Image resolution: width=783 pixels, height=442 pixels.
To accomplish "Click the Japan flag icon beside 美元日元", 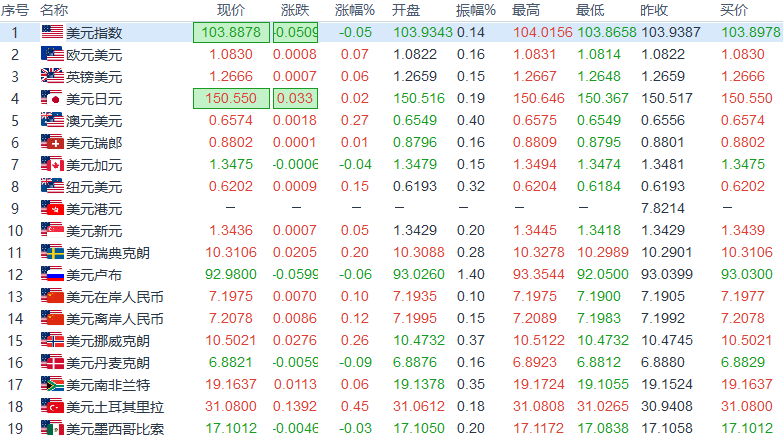I will pyautogui.click(x=52, y=98).
